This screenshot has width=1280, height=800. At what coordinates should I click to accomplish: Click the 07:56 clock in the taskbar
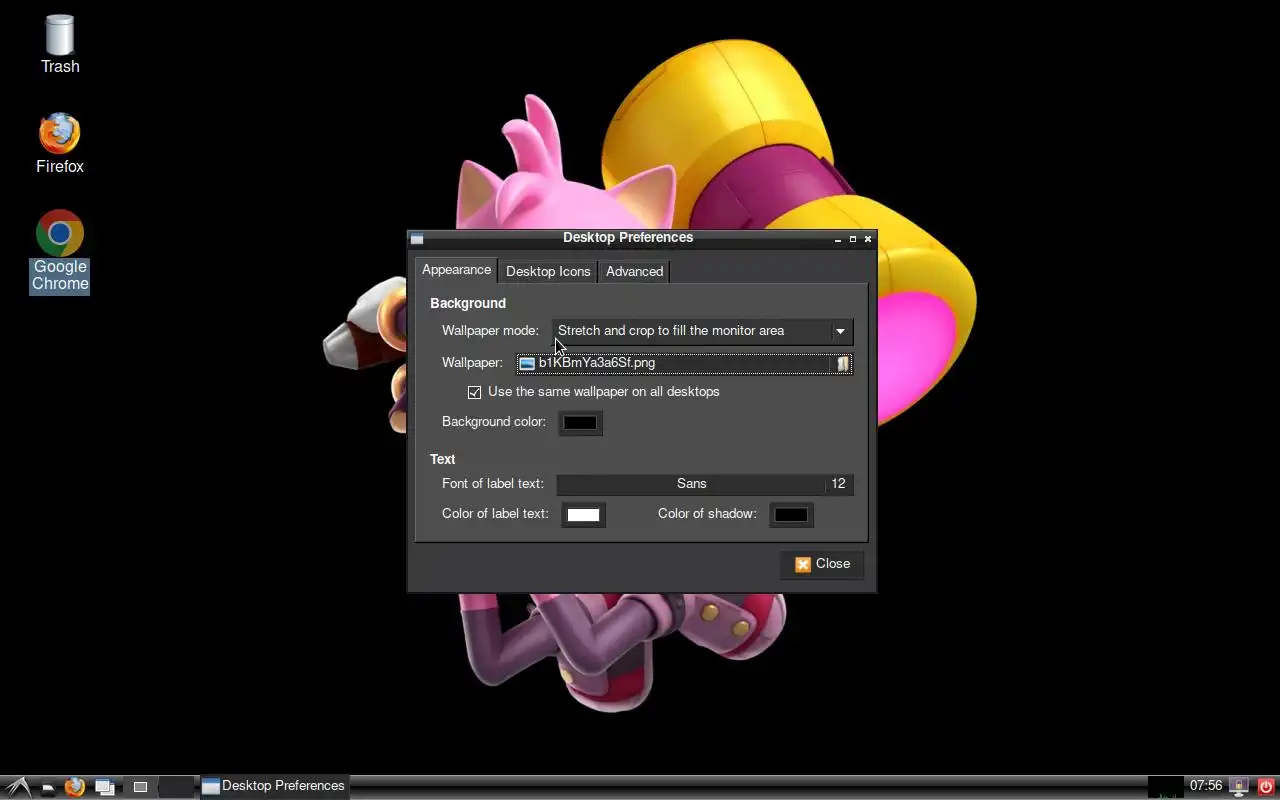1206,786
